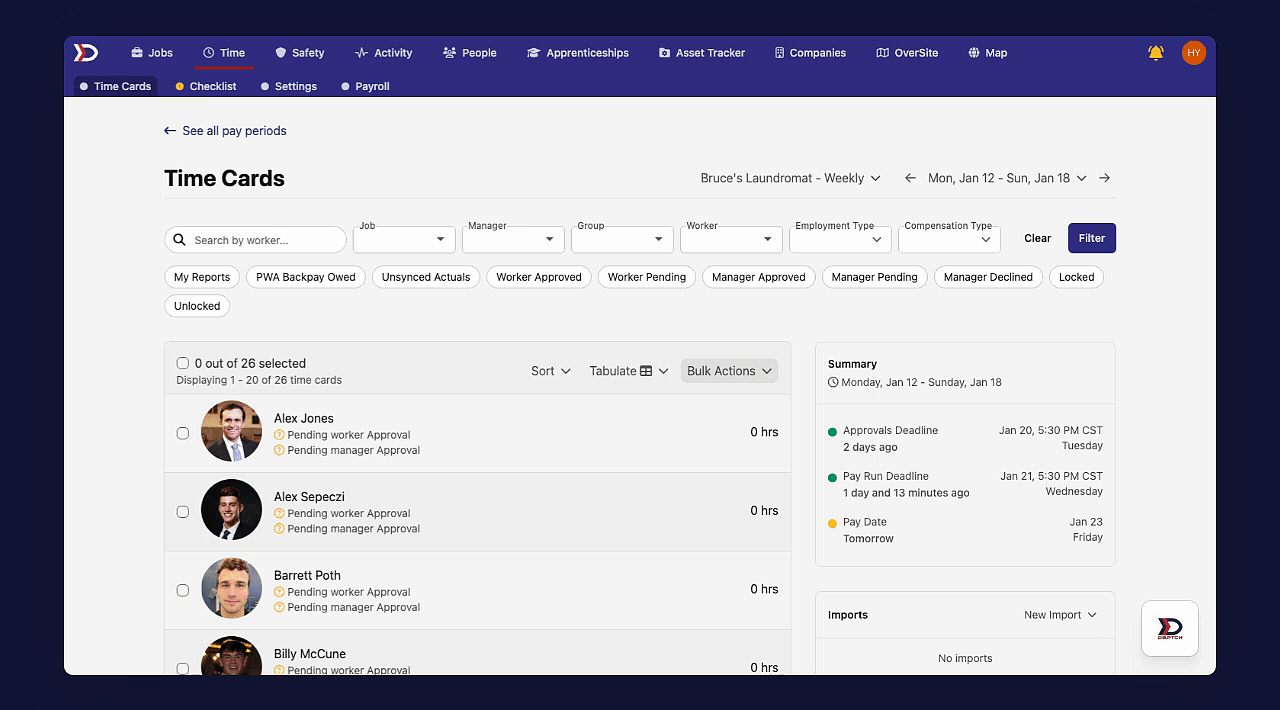1280x710 pixels.
Task: Open notifications bell icon
Action: tap(1156, 53)
